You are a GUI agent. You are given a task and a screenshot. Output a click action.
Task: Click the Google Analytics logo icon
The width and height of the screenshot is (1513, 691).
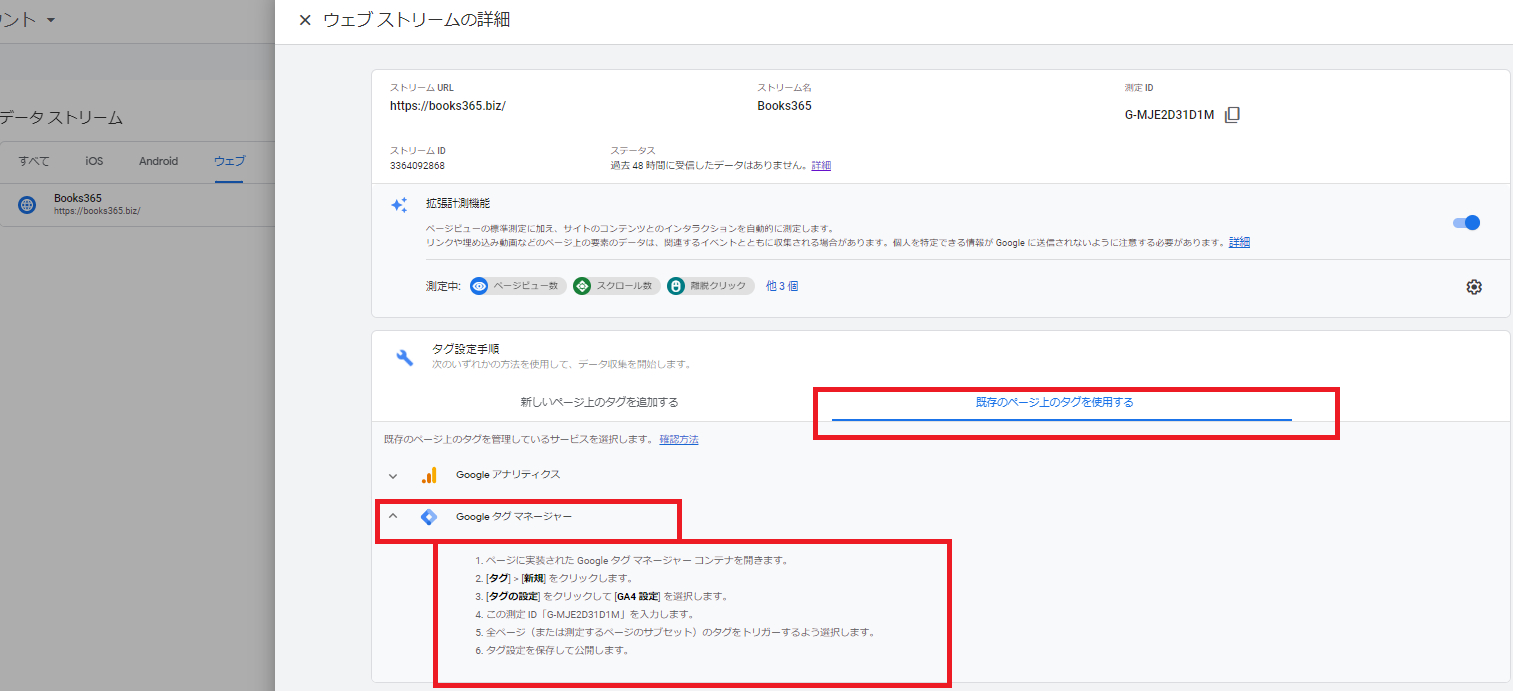(x=429, y=475)
